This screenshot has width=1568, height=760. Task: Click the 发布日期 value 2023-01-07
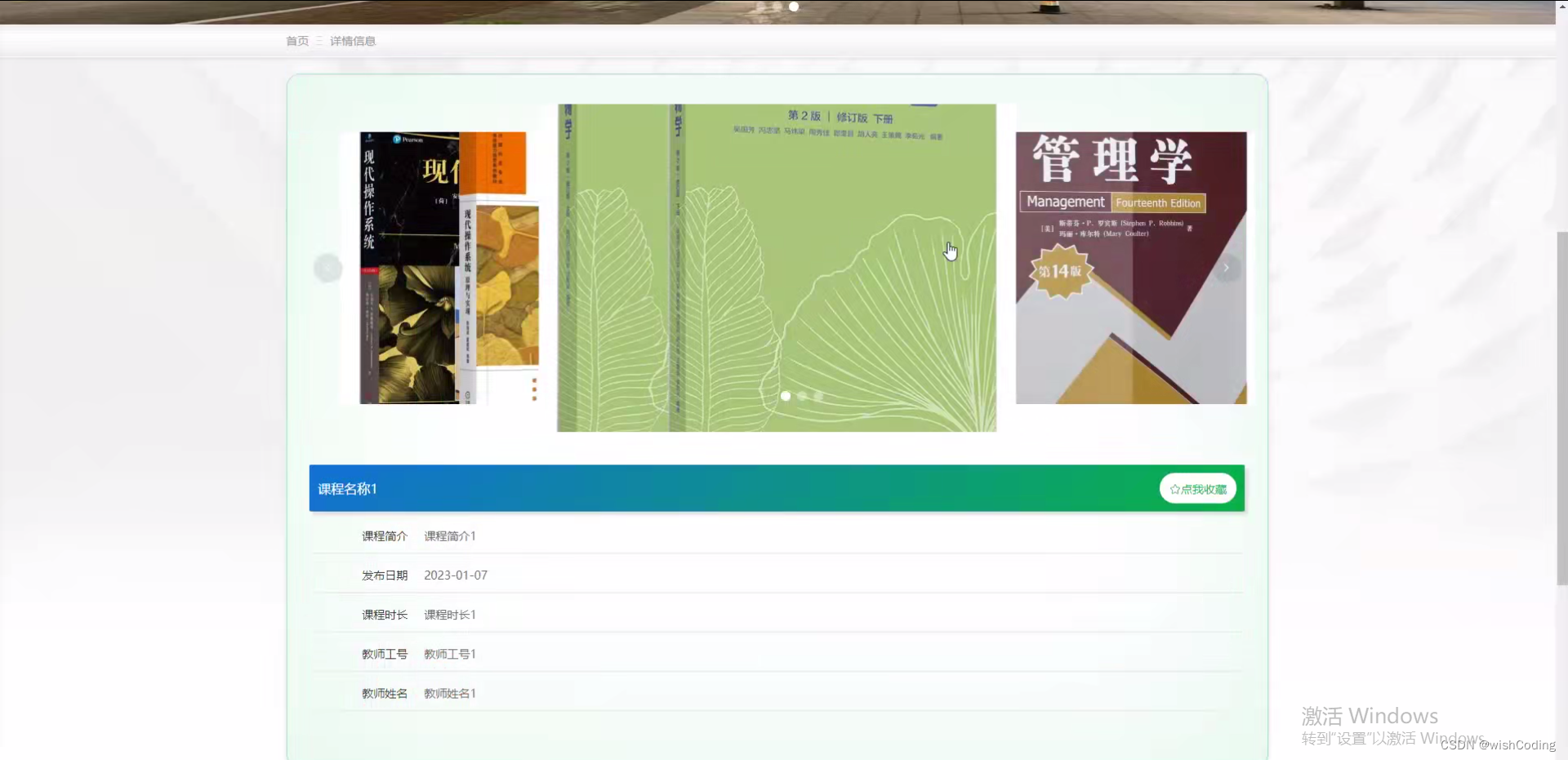455,575
